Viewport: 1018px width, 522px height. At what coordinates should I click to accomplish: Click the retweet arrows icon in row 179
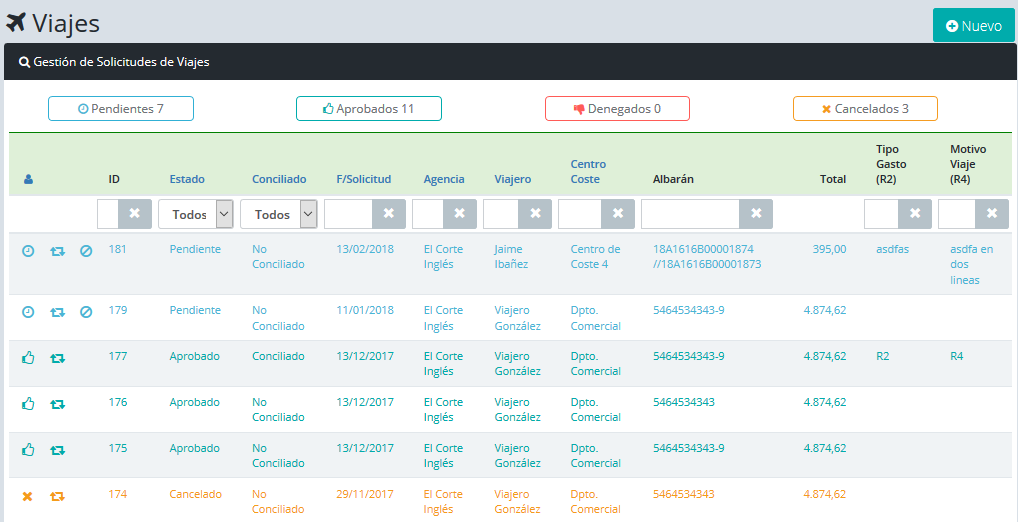tap(58, 312)
